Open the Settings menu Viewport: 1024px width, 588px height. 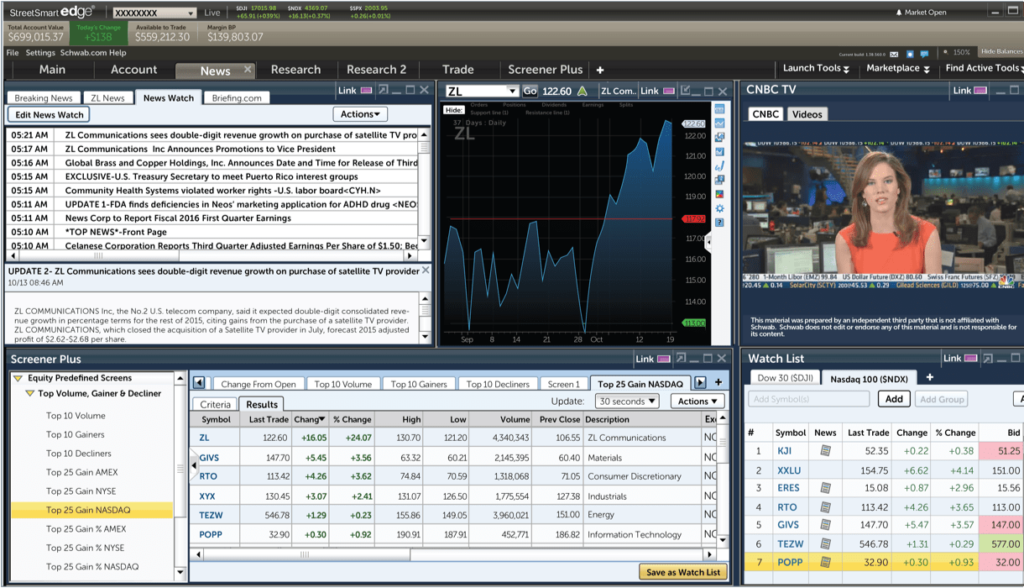pyautogui.click(x=40, y=53)
